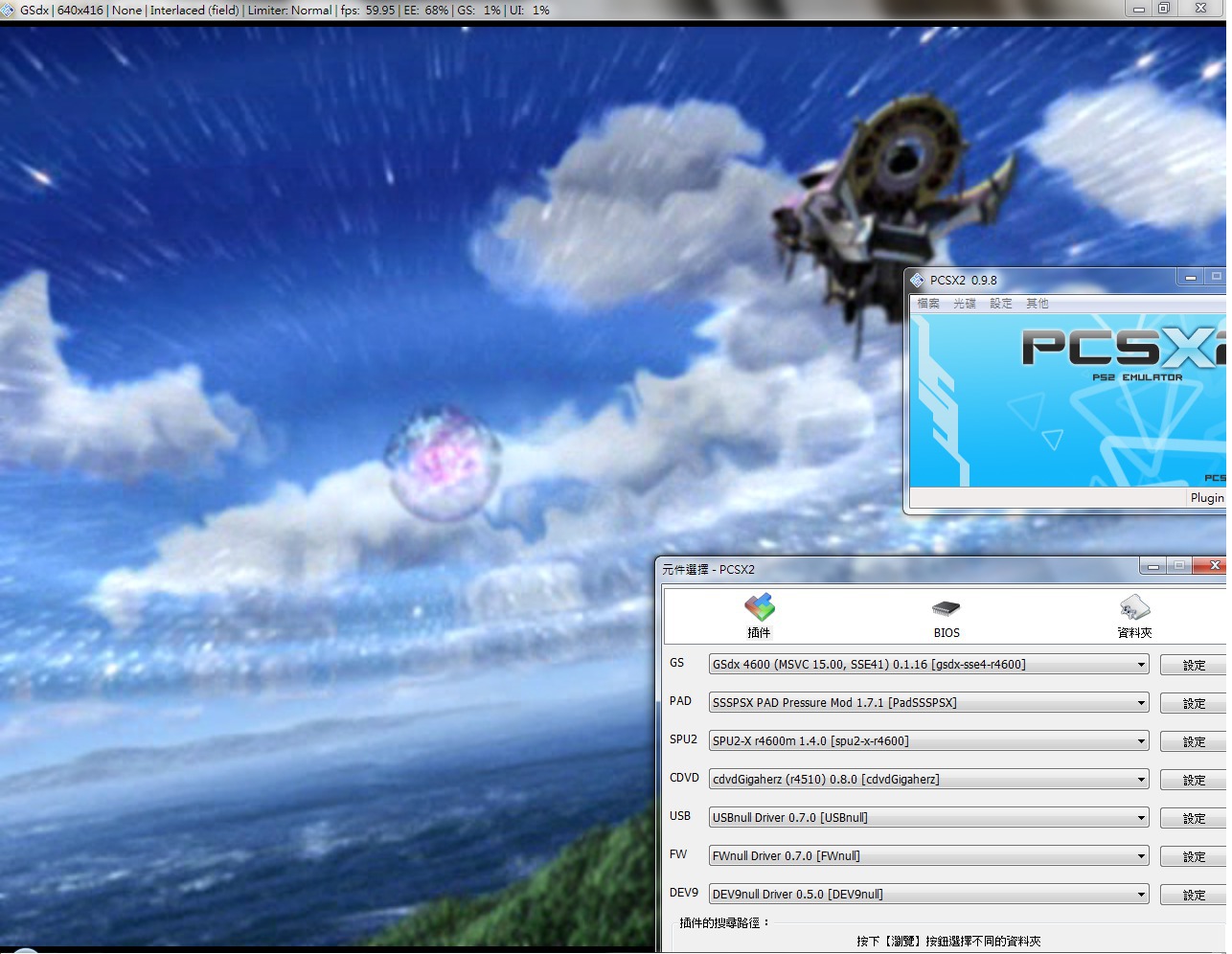Click the SPU2 label text
This screenshot has width=1232, height=954.
(x=683, y=739)
